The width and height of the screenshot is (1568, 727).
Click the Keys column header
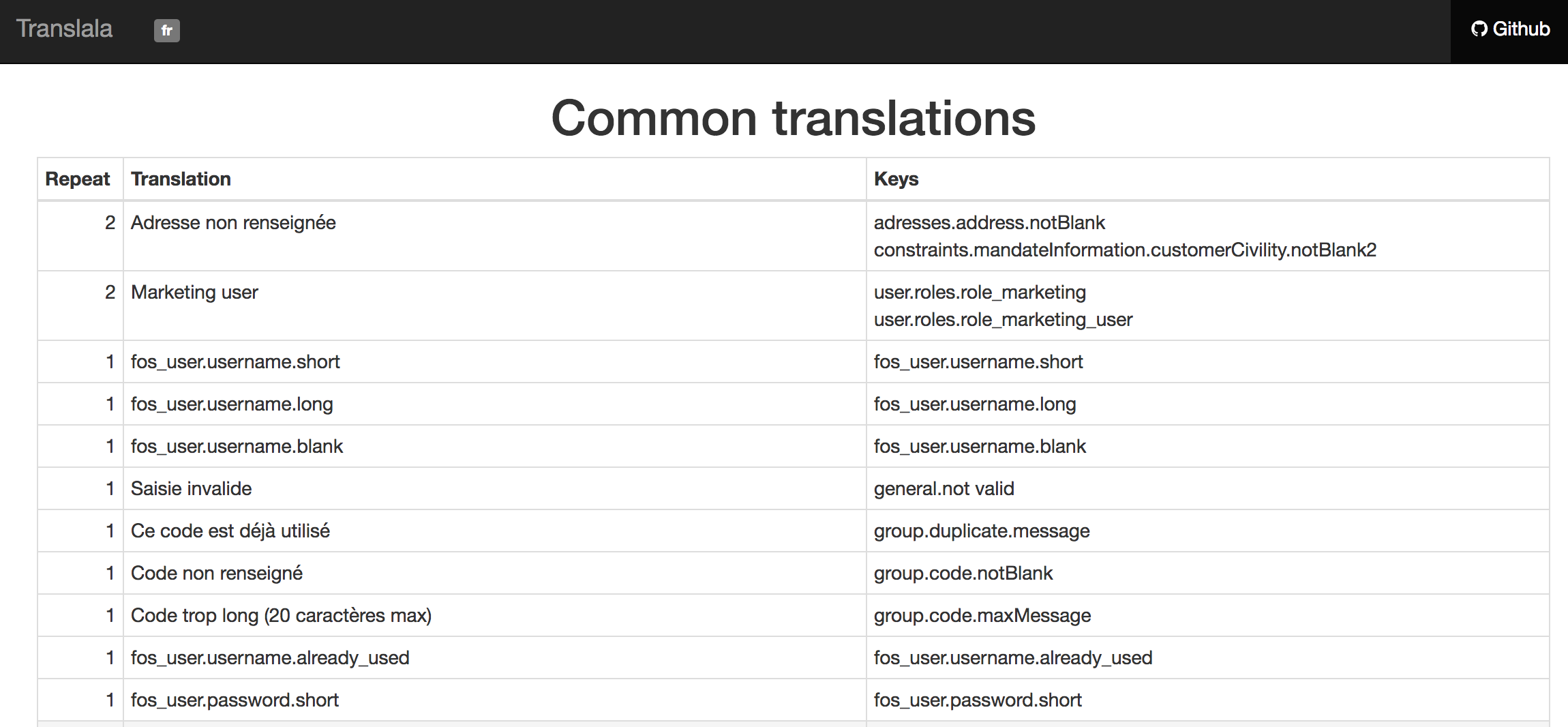(896, 179)
